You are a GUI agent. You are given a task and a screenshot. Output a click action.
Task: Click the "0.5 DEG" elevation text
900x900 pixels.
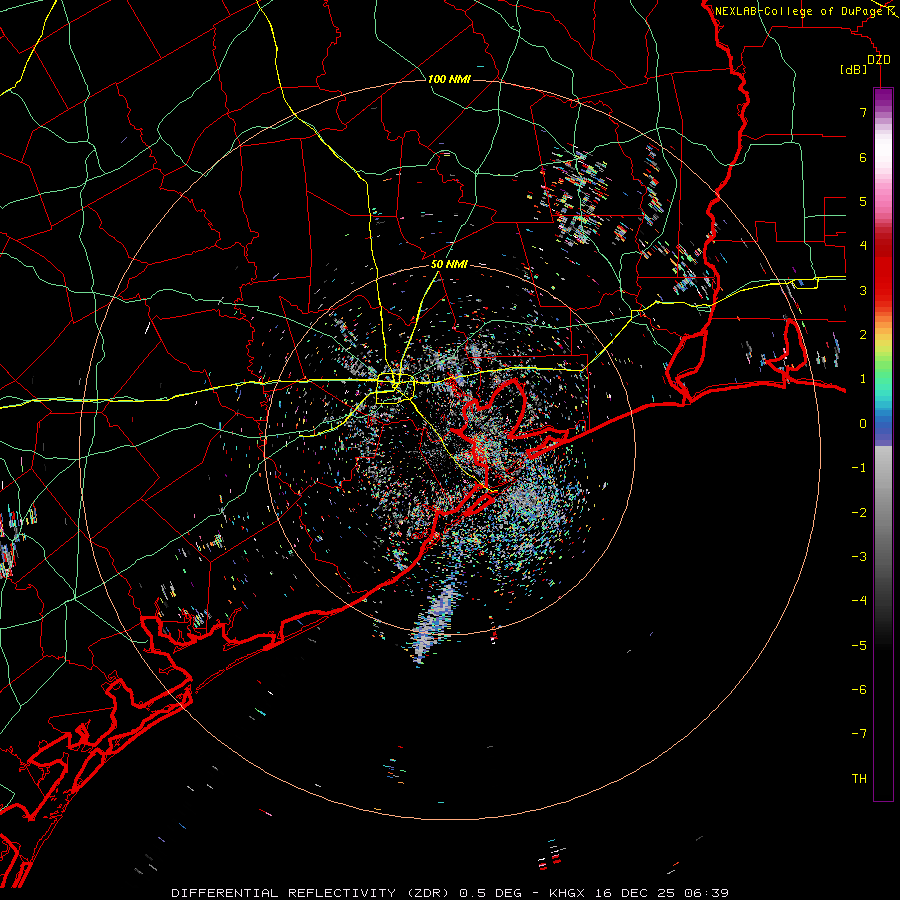click(x=491, y=893)
